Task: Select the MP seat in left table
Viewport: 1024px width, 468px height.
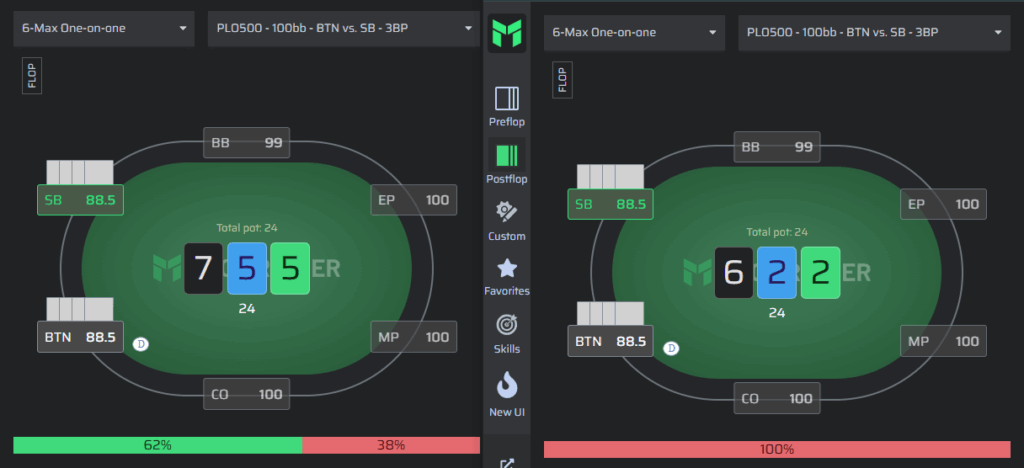Action: tap(413, 337)
